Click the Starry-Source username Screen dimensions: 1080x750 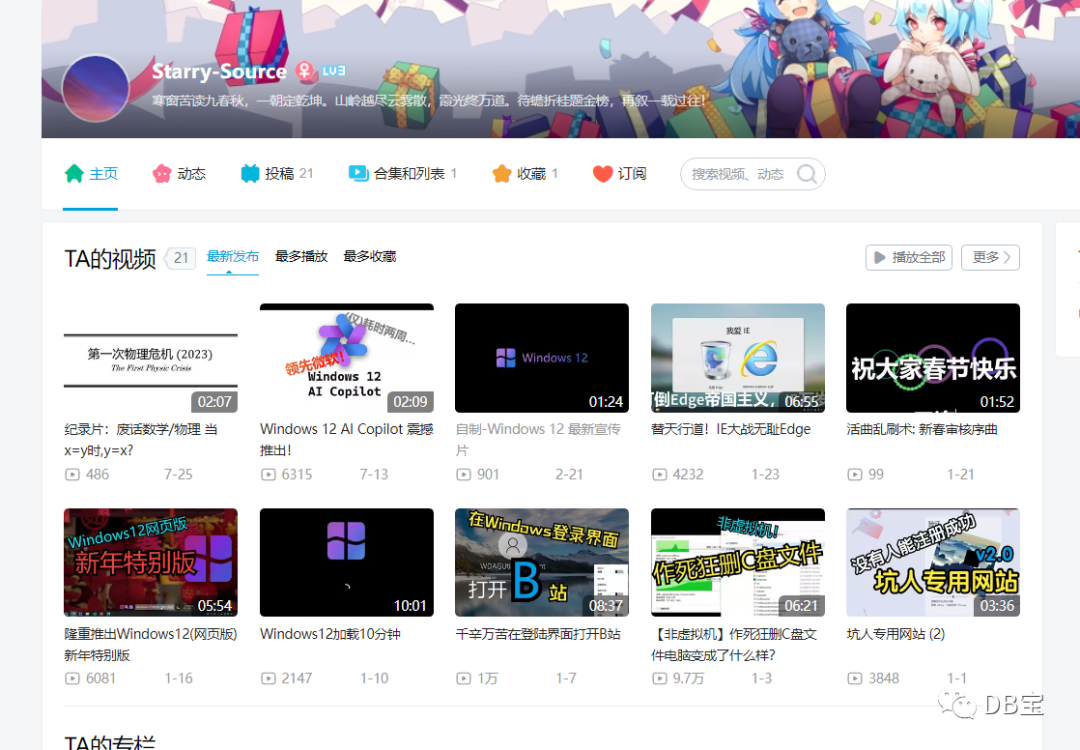point(219,71)
